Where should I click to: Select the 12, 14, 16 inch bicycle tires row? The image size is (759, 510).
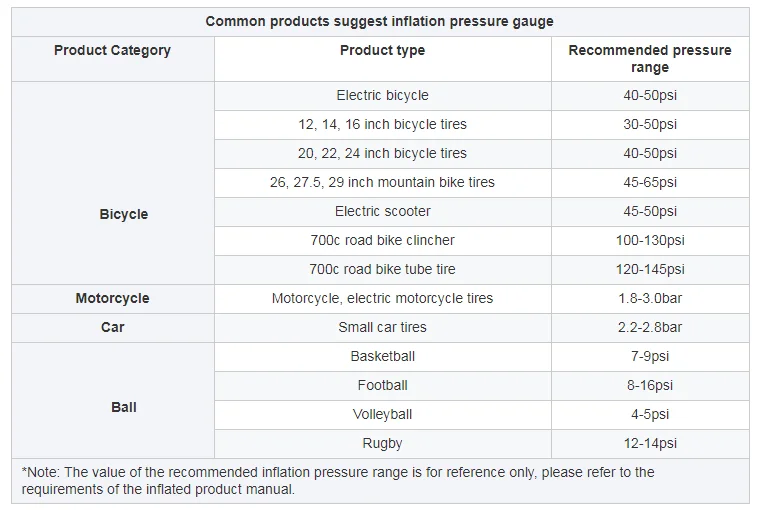(x=382, y=124)
